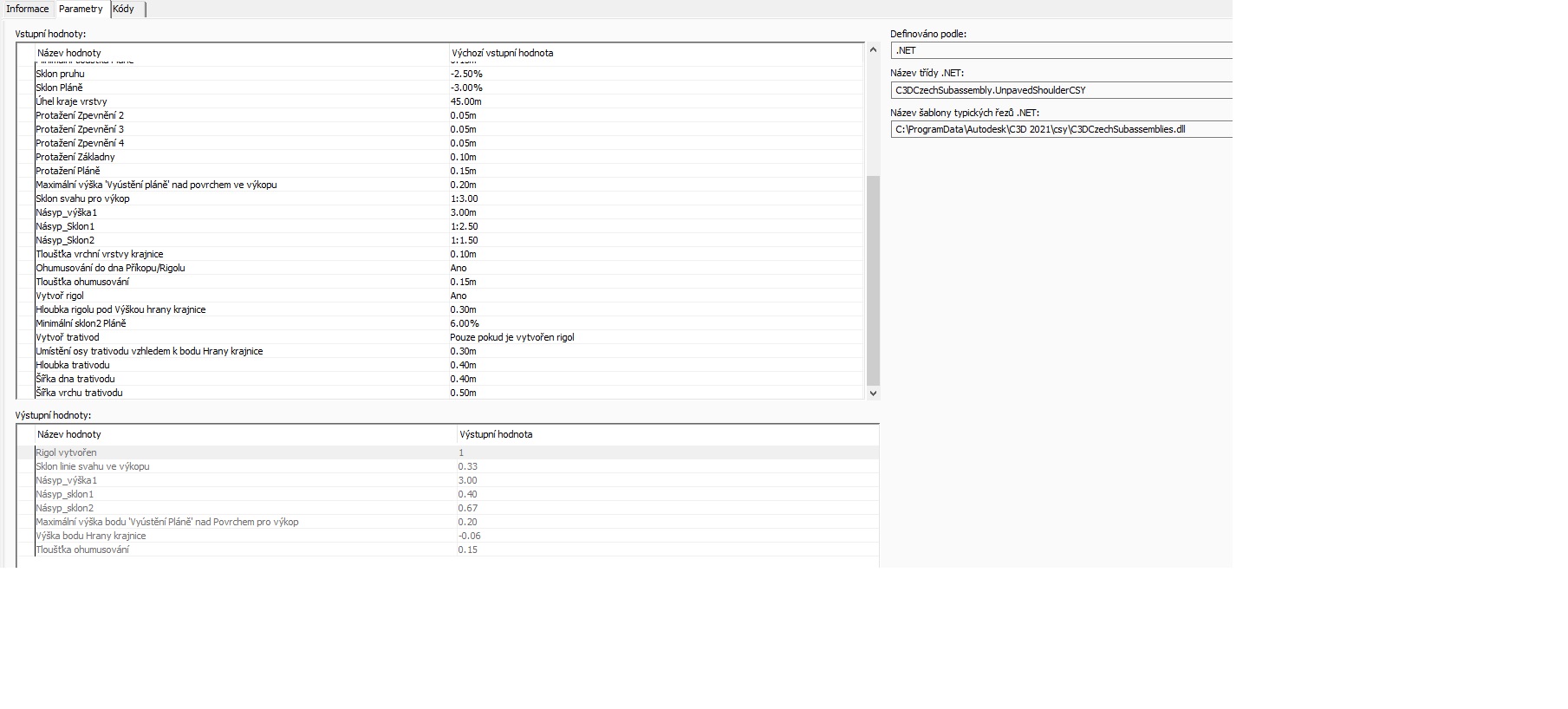
Task: Select the 'Sklon pruhu' row
Action: click(61, 74)
